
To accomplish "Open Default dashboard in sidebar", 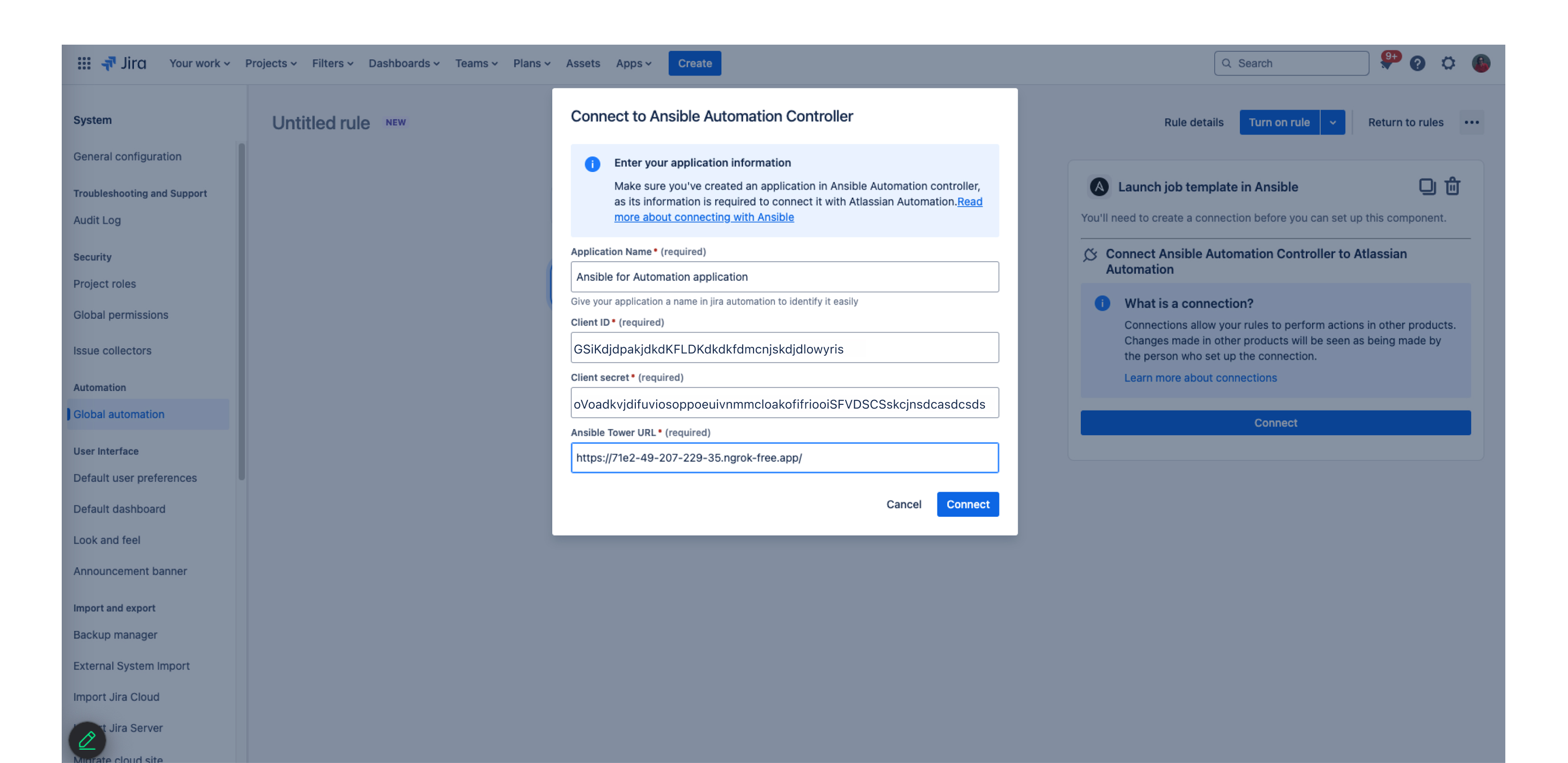I will pyautogui.click(x=119, y=508).
